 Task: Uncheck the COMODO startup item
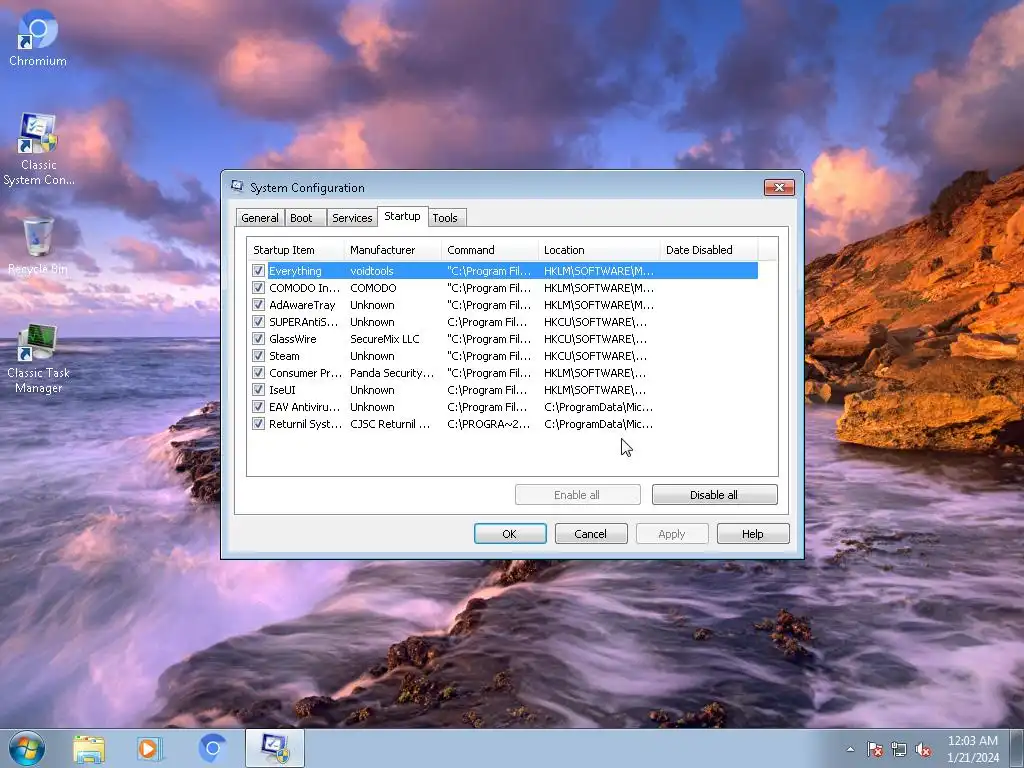click(258, 287)
